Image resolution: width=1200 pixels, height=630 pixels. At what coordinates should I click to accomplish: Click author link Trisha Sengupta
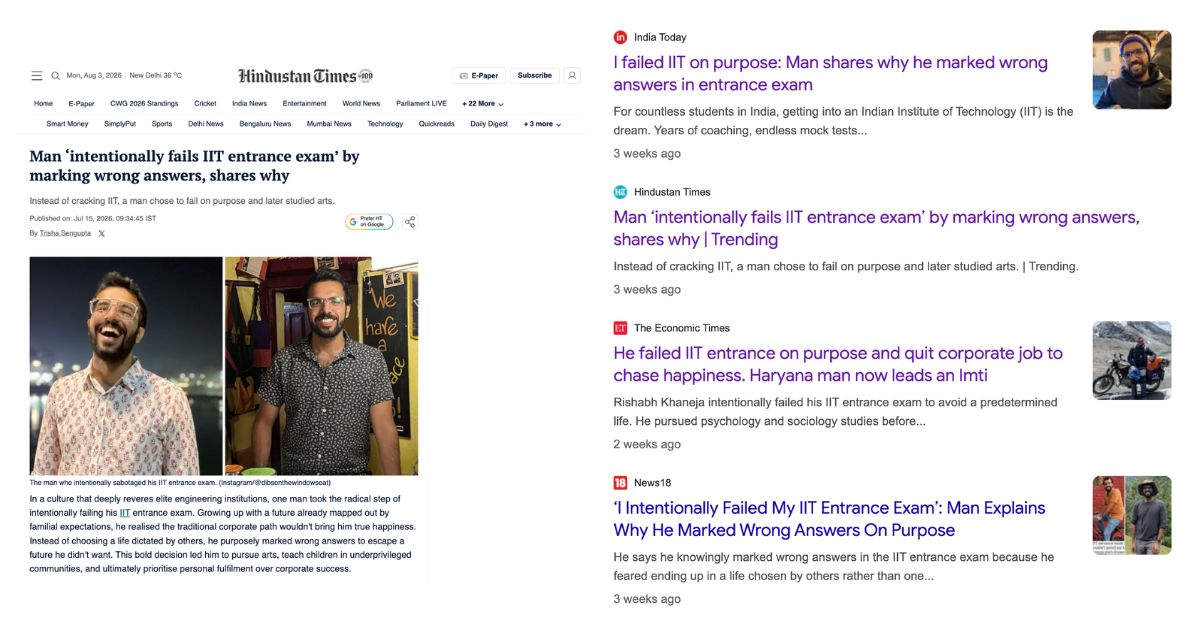(x=65, y=233)
